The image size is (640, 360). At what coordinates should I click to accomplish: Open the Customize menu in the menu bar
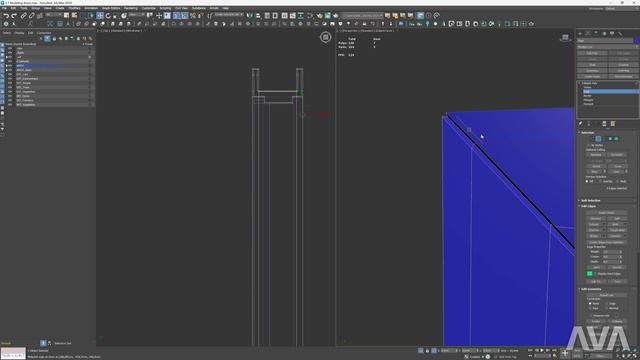pyautogui.click(x=148, y=8)
